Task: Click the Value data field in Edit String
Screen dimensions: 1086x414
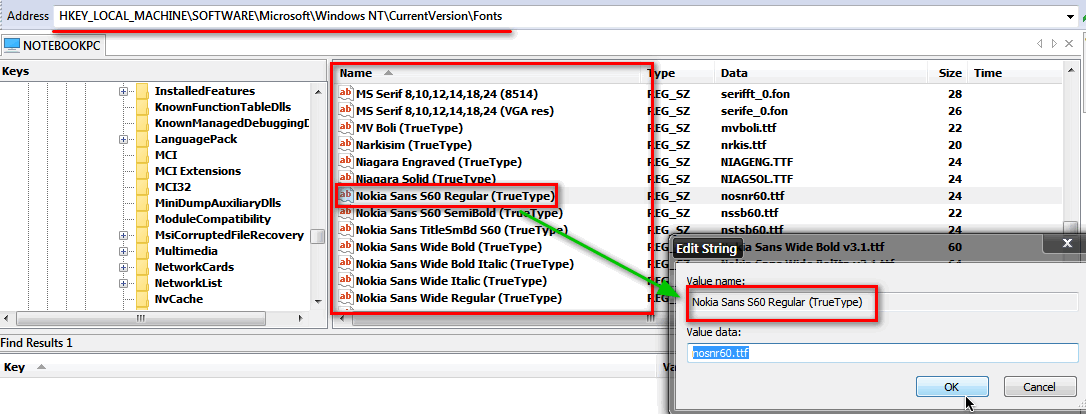Action: point(883,353)
